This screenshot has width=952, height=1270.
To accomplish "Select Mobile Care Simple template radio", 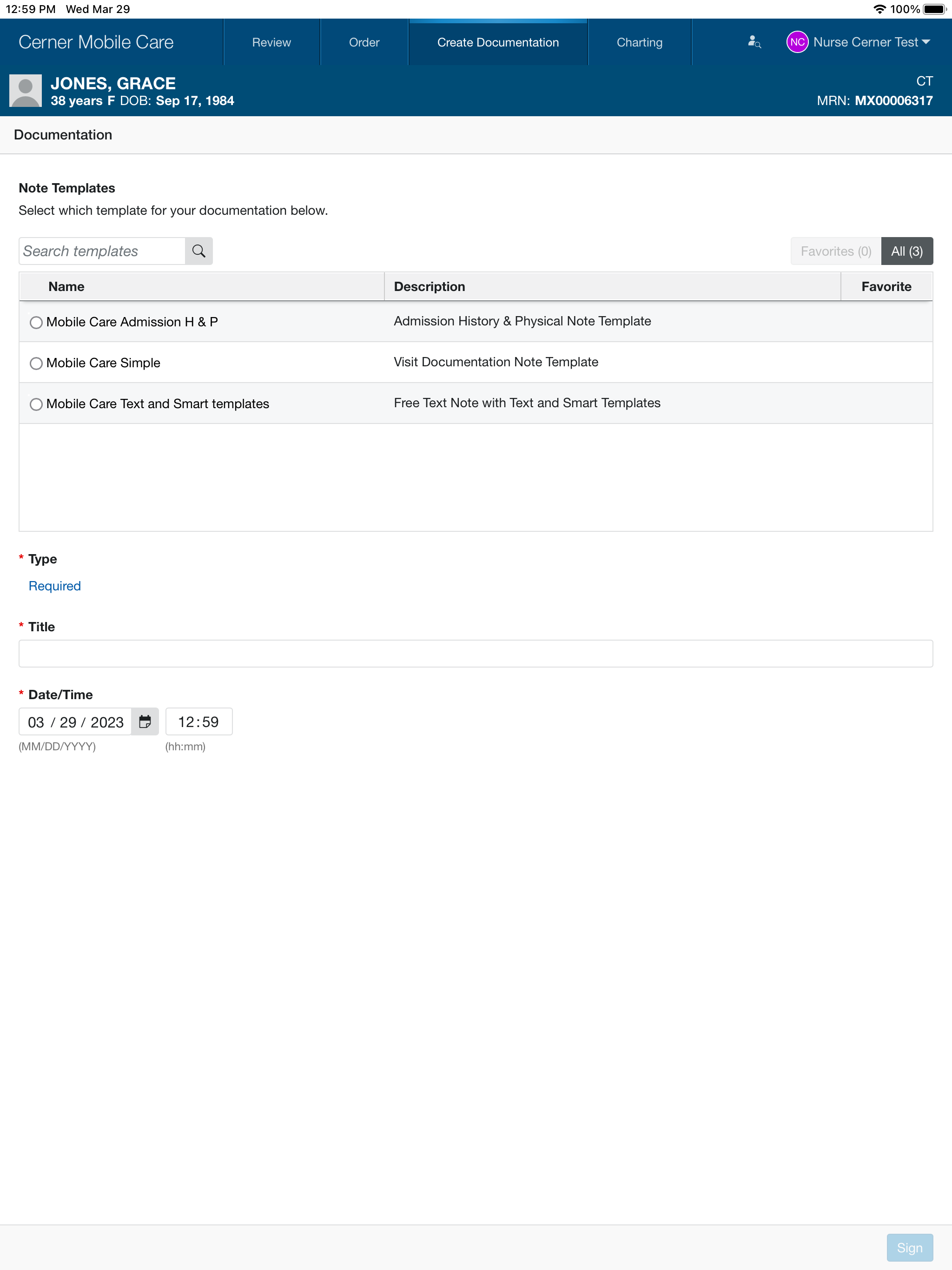I will (x=36, y=364).
